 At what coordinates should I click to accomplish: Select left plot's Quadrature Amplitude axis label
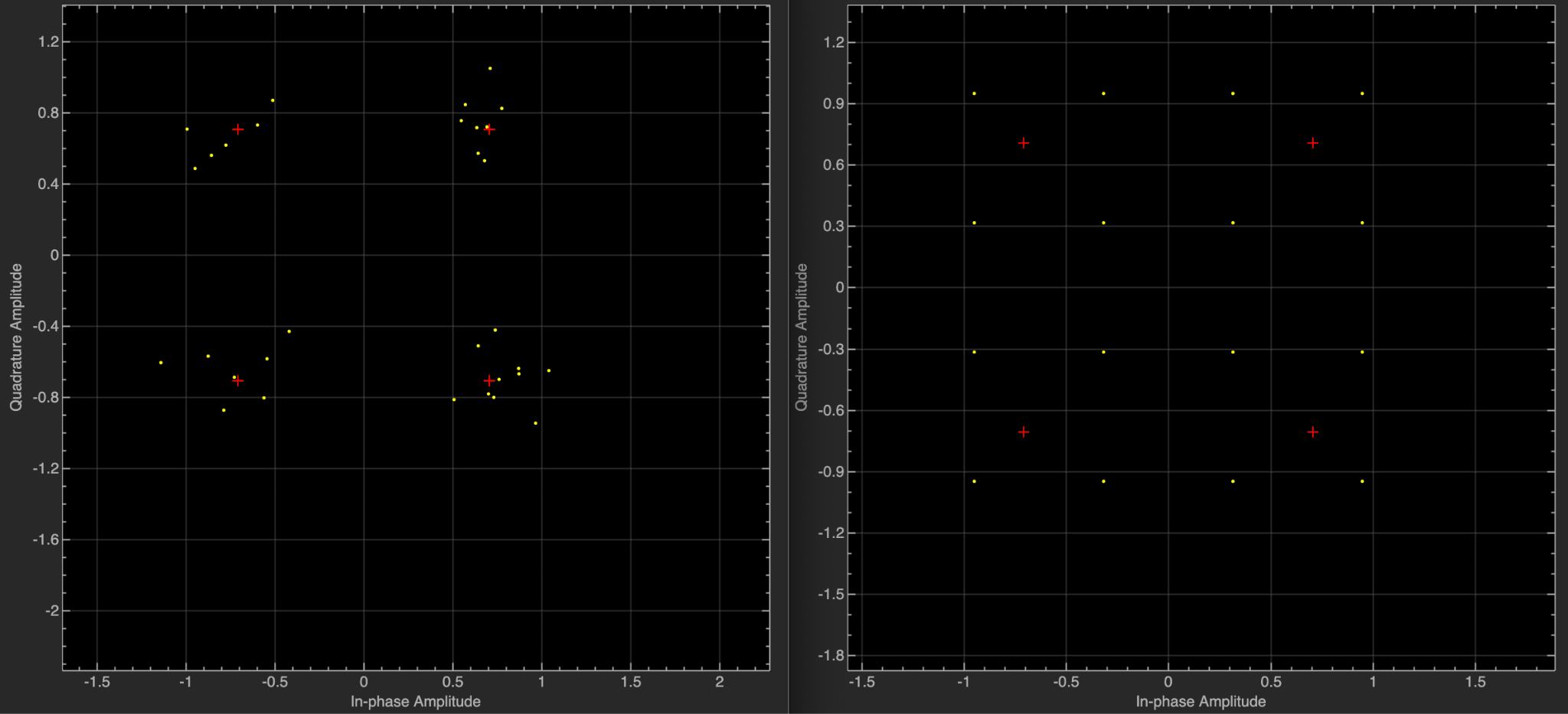pyautogui.click(x=16, y=337)
